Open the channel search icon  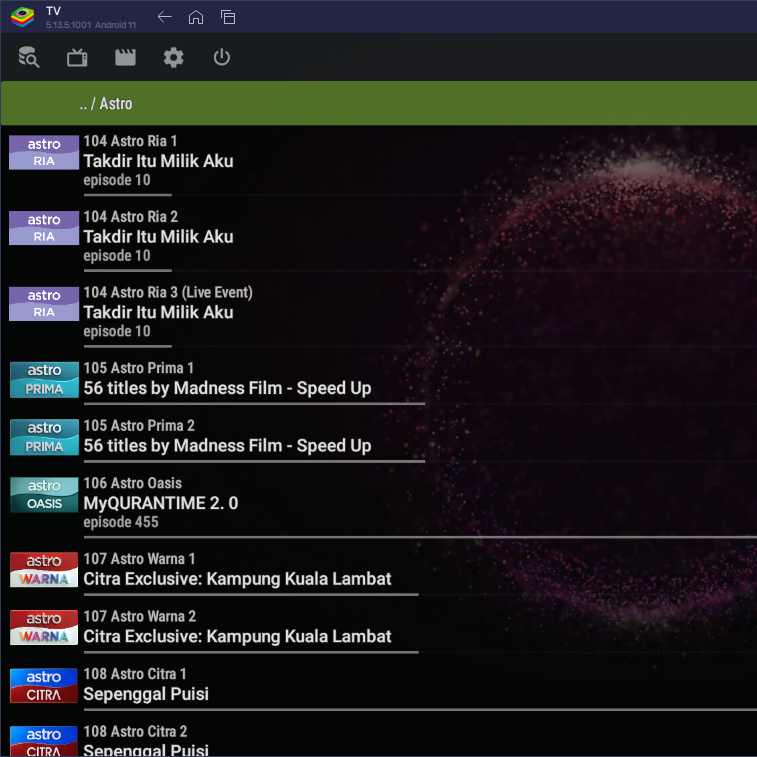point(28,57)
